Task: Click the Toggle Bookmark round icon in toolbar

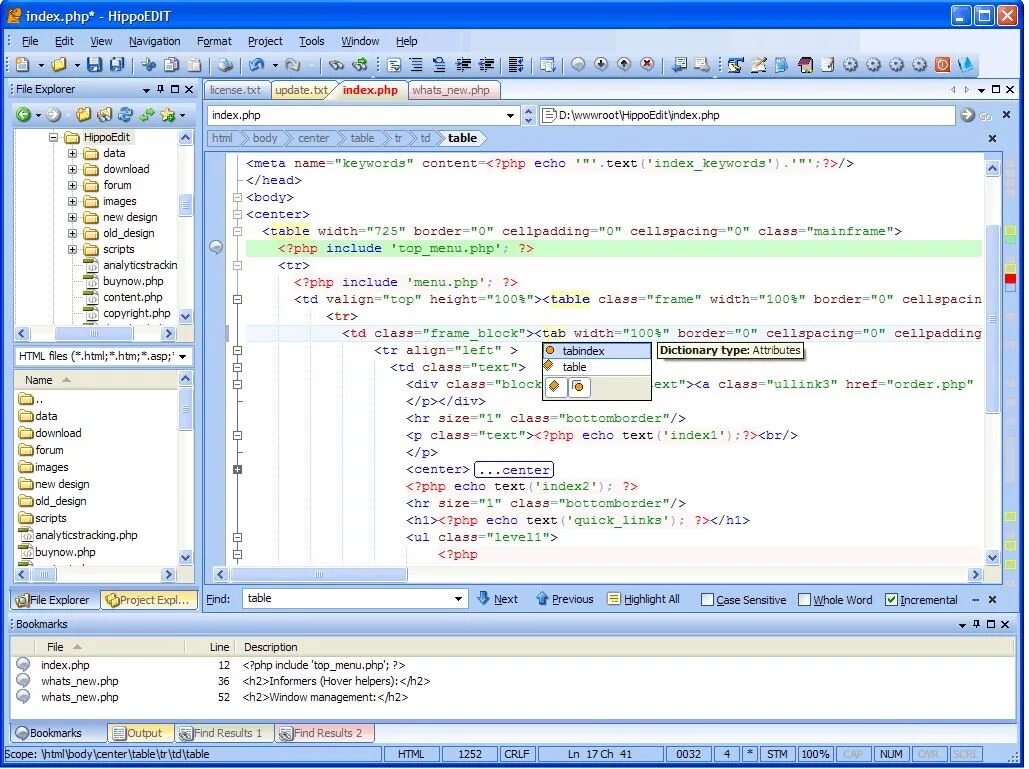Action: tap(578, 64)
